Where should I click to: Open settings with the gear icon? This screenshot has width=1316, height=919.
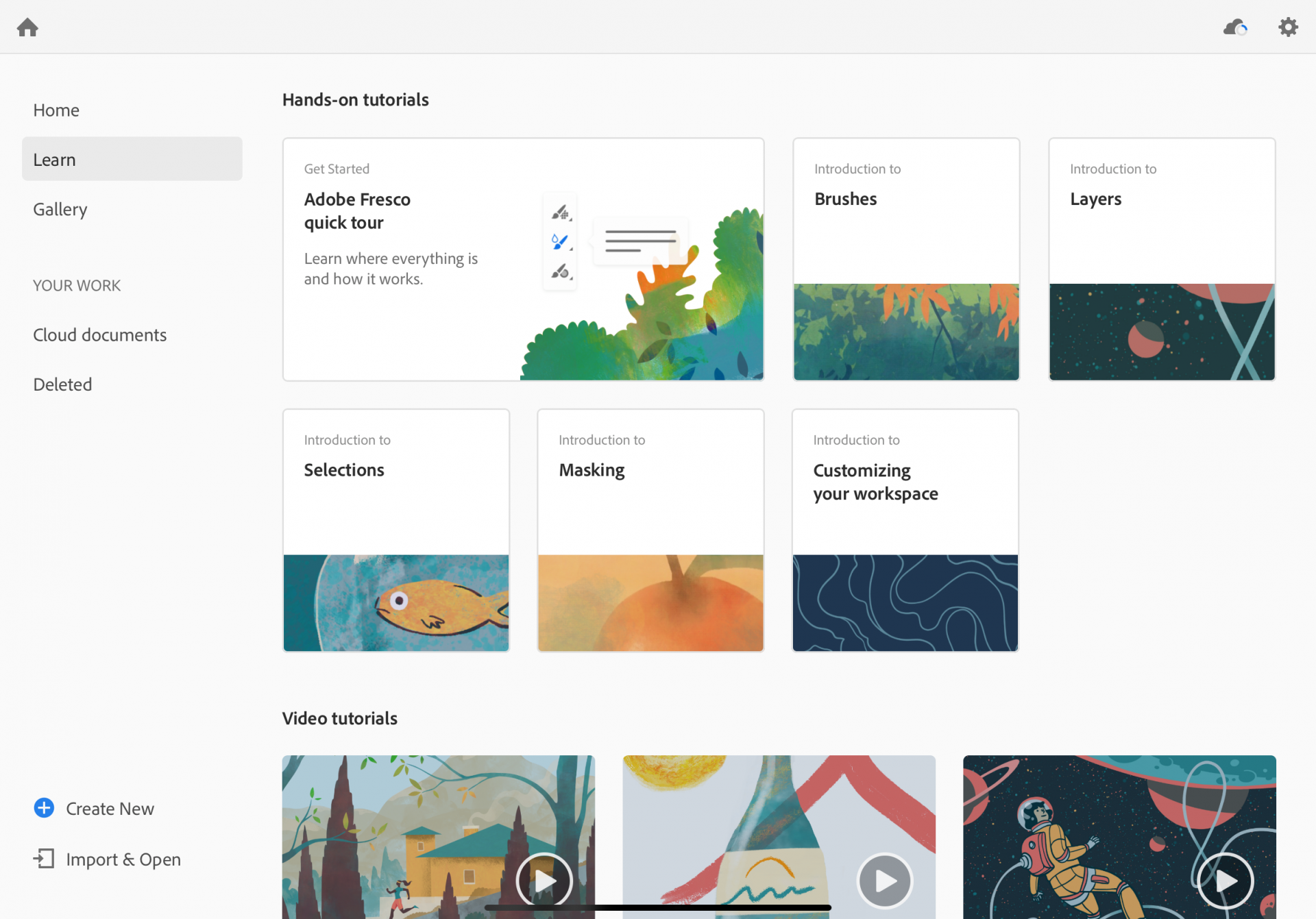tap(1288, 27)
